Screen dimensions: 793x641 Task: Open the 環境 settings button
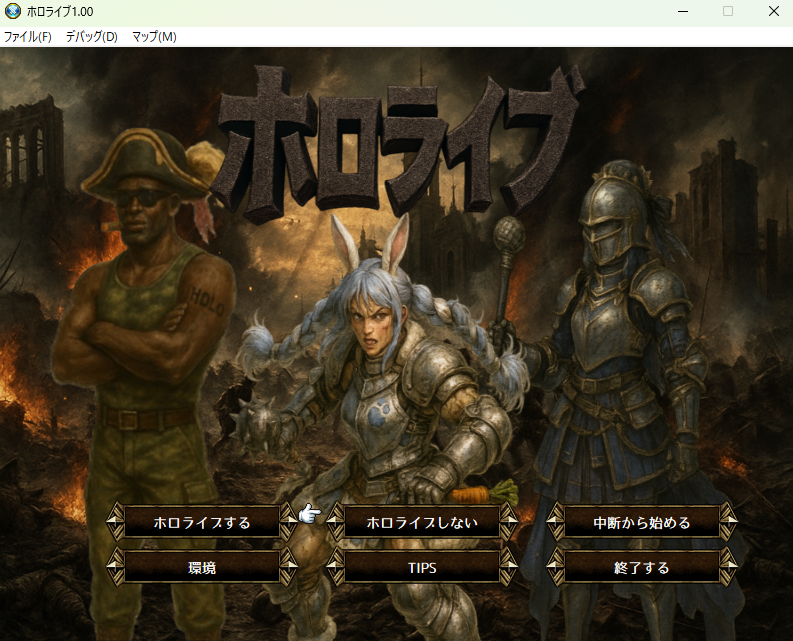(x=202, y=568)
